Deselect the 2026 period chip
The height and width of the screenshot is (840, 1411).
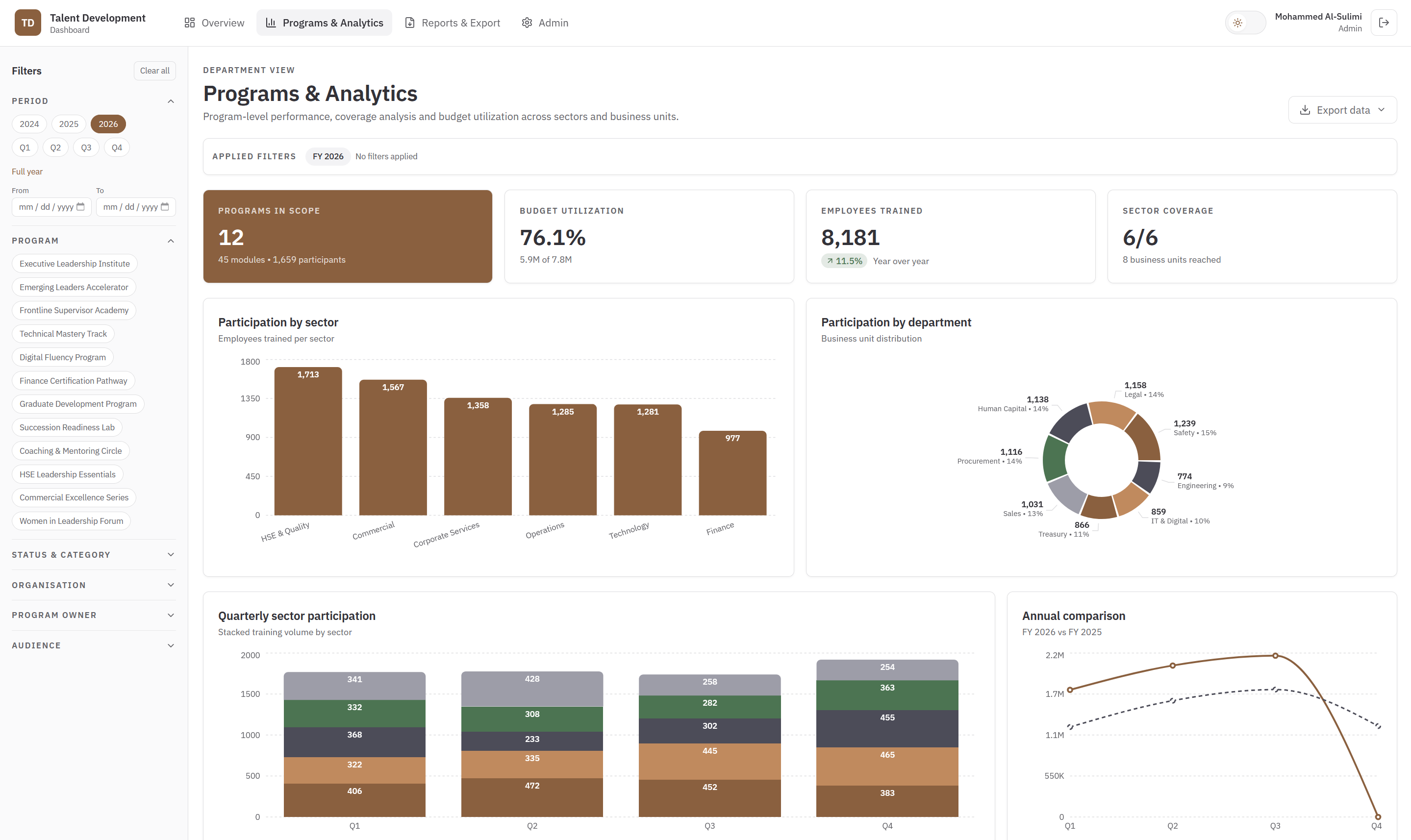coord(108,124)
